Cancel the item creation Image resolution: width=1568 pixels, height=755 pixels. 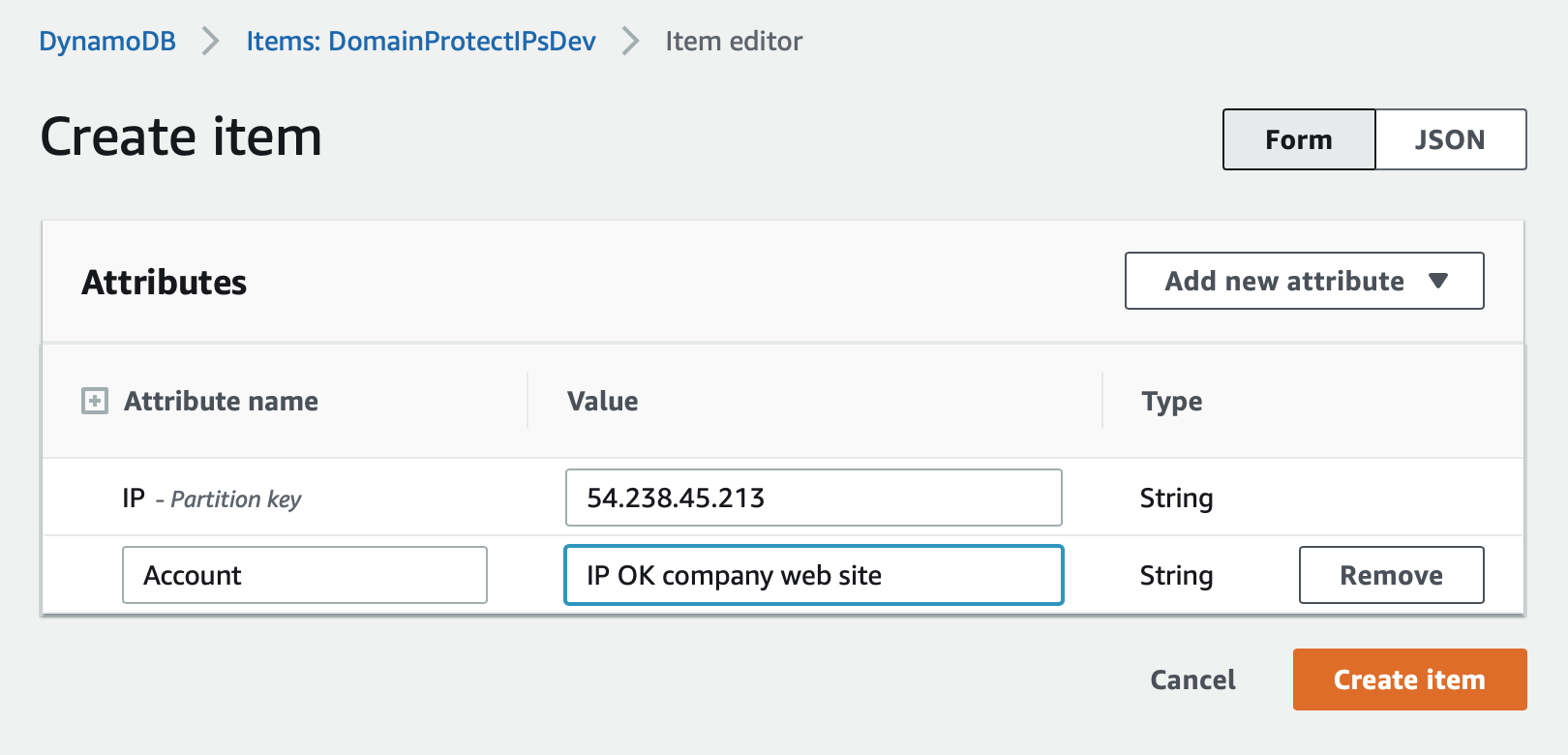click(1192, 679)
